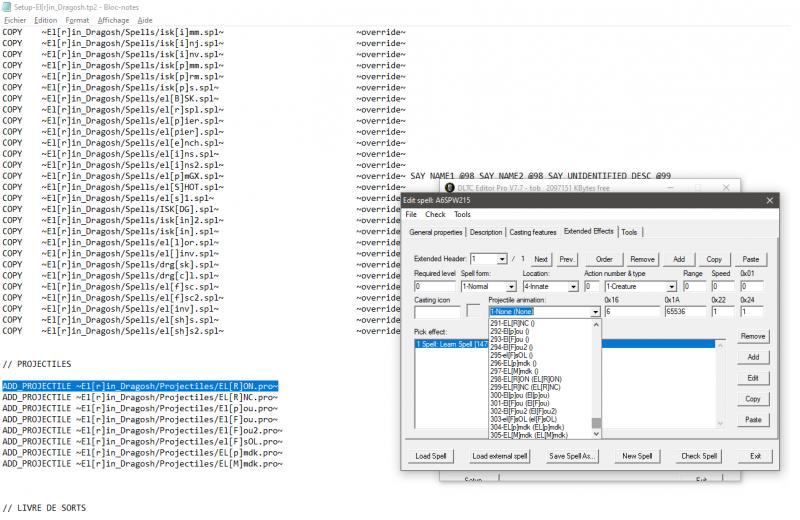This screenshot has width=800, height=520.
Task: Click Remove beside the Pick effect list
Action: coord(753,336)
